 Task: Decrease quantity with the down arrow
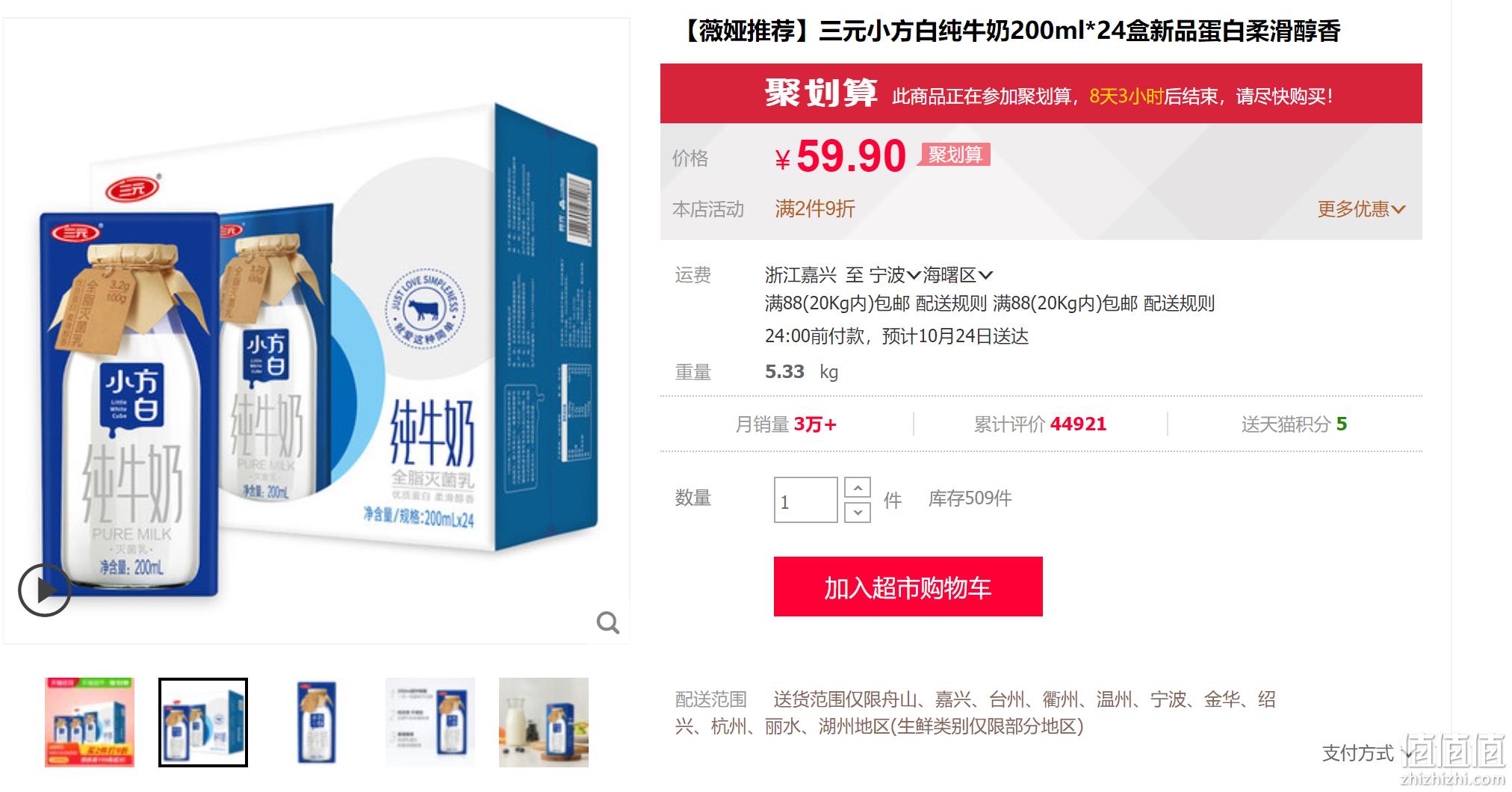click(858, 513)
